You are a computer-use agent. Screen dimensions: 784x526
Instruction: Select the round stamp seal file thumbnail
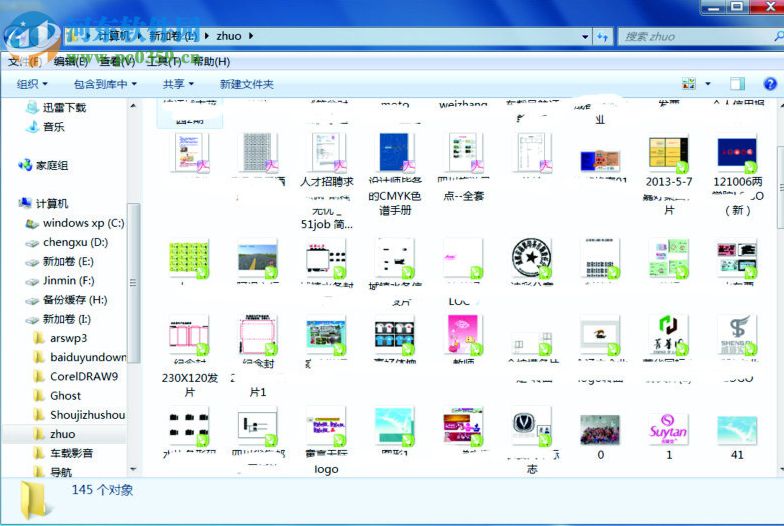[532, 258]
